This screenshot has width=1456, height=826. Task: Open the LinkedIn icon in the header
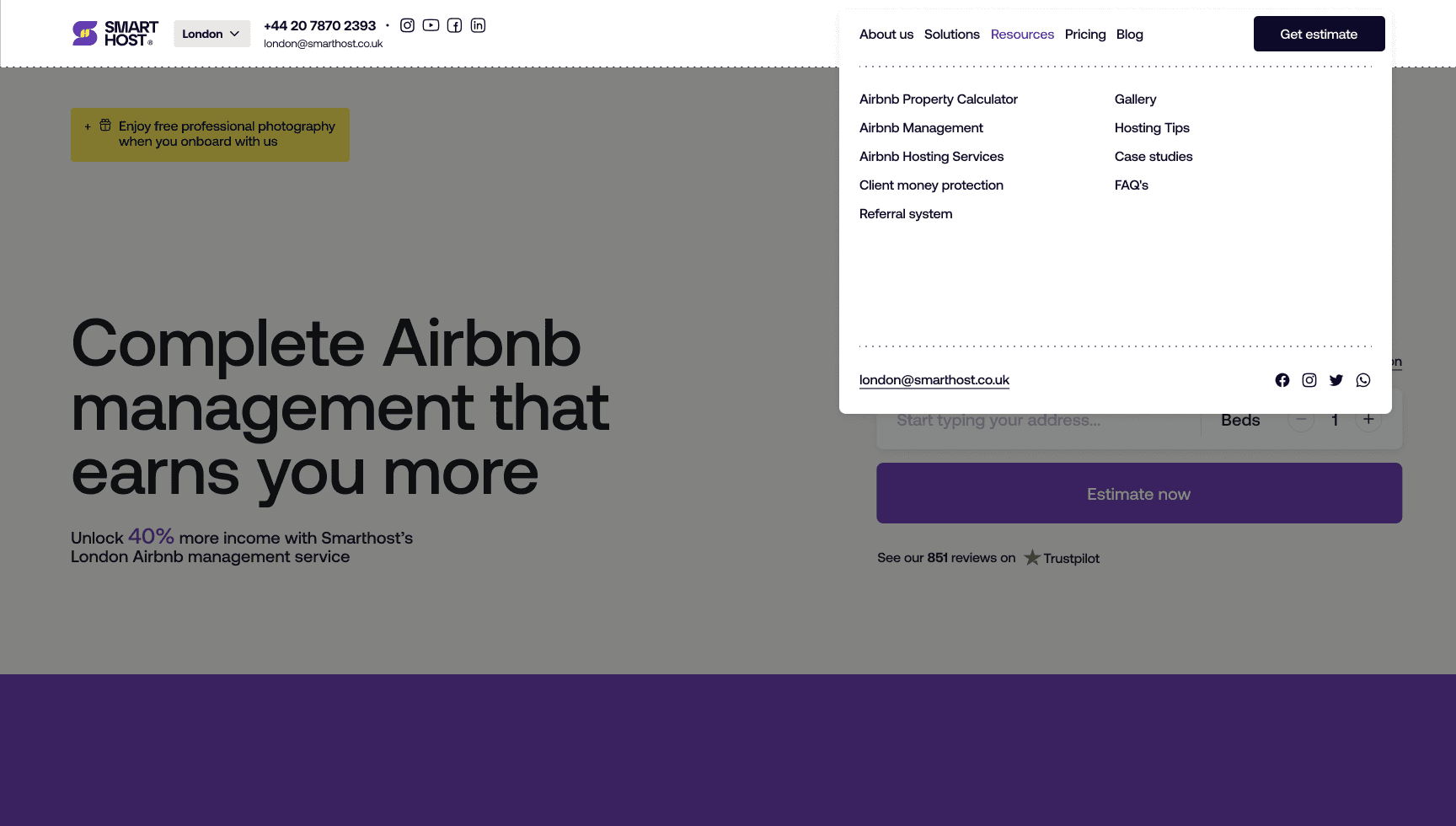pyautogui.click(x=478, y=25)
